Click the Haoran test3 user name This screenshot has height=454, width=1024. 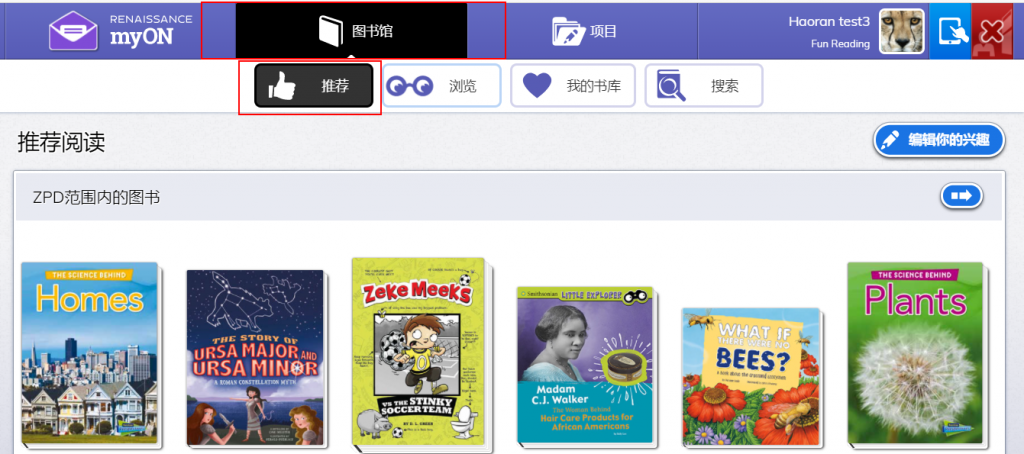click(x=829, y=22)
